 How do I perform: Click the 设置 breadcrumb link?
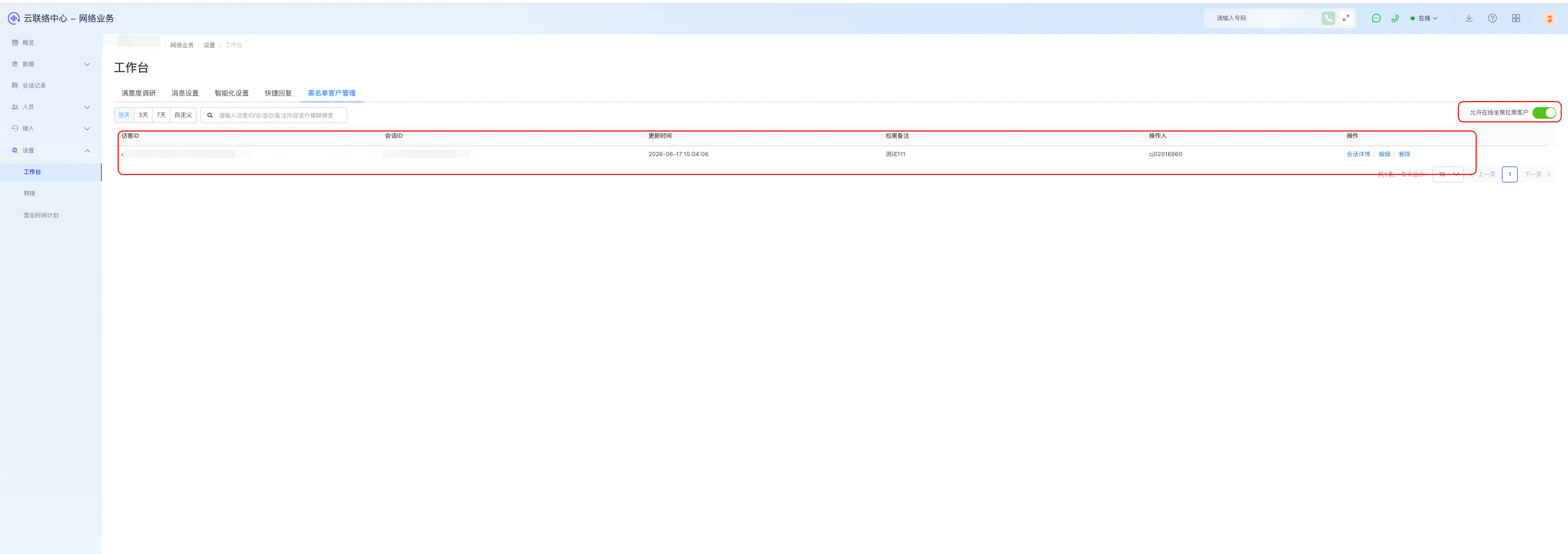pyautogui.click(x=209, y=45)
